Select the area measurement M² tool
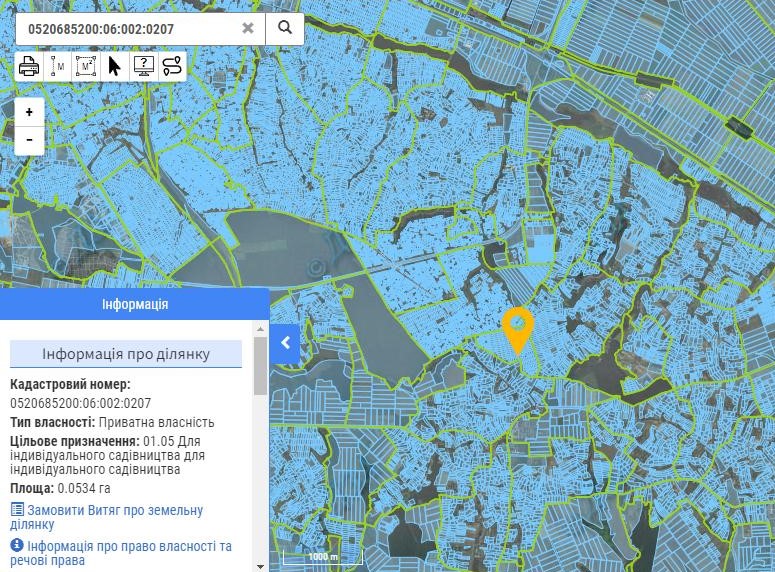The width and height of the screenshot is (775, 572). click(x=86, y=67)
